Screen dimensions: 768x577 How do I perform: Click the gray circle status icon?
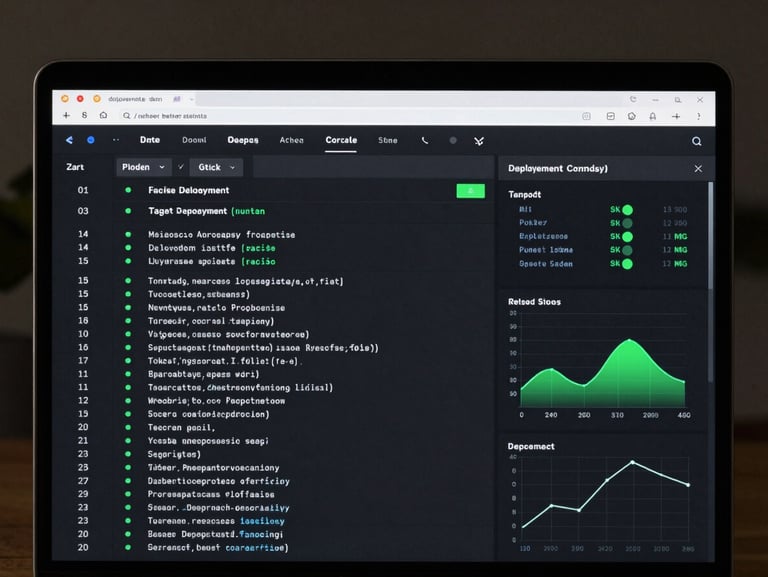[453, 141]
